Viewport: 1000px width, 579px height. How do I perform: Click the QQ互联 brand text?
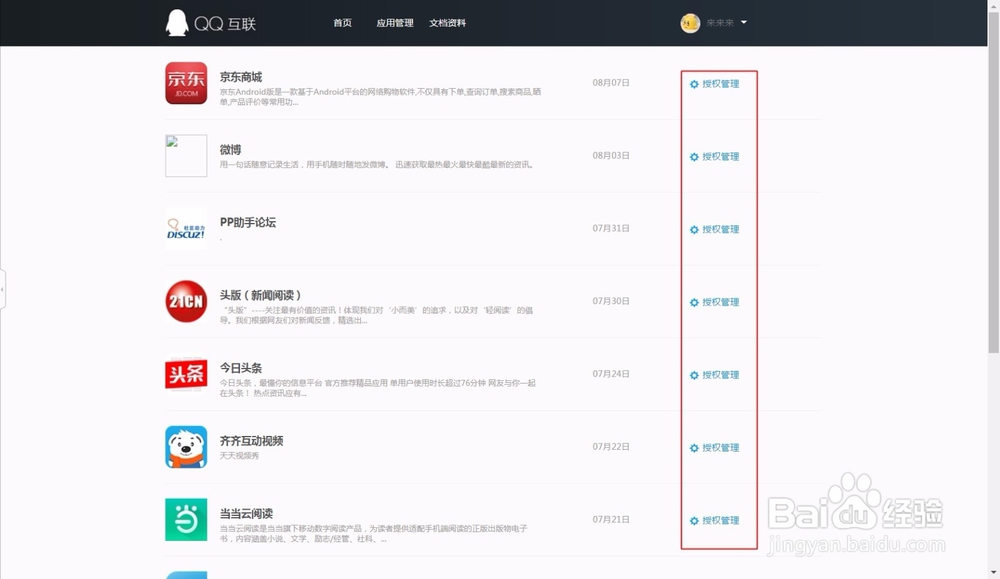pyautogui.click(x=225, y=24)
